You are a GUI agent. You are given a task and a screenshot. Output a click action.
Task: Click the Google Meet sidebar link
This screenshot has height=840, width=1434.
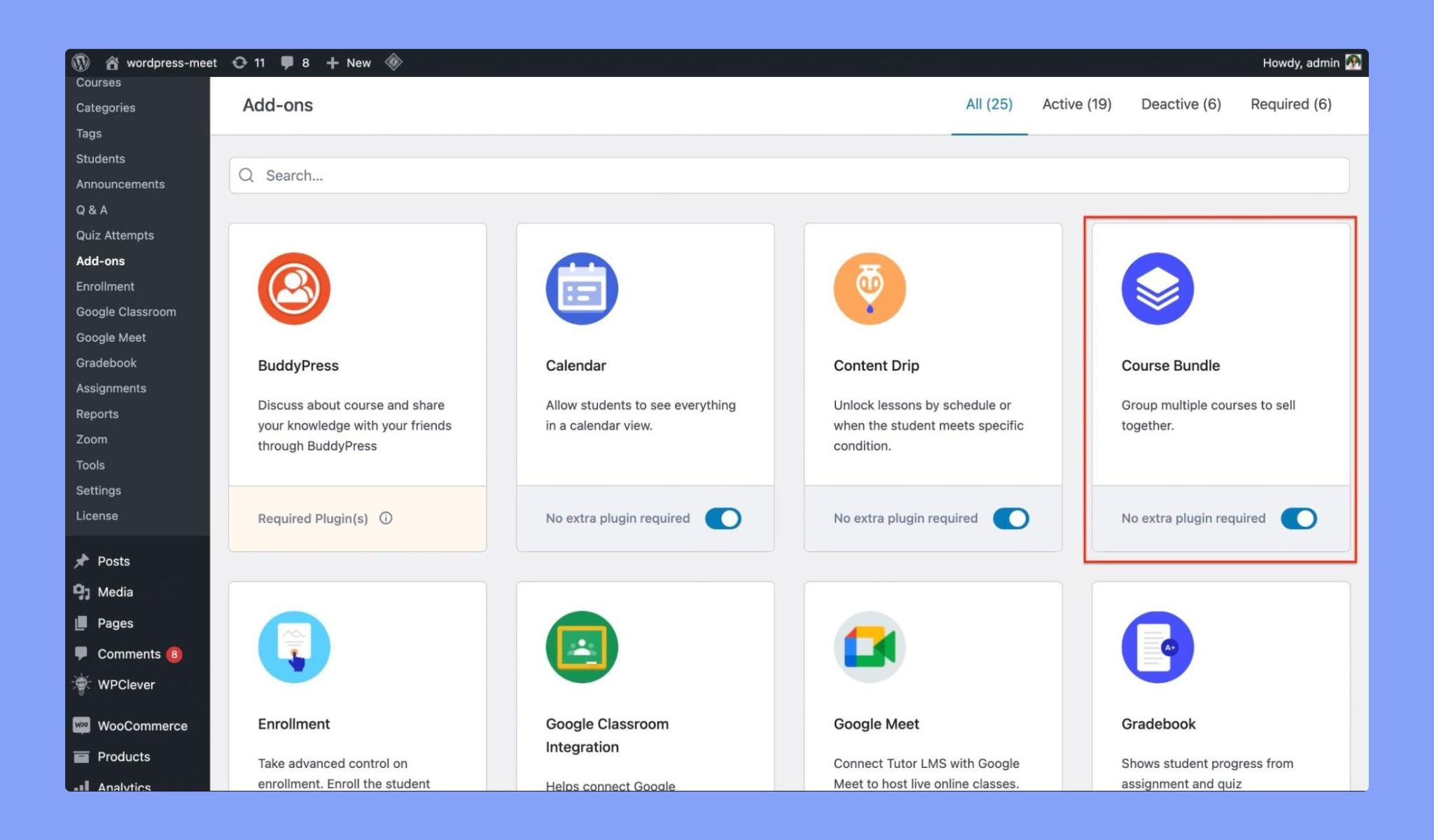click(x=110, y=337)
